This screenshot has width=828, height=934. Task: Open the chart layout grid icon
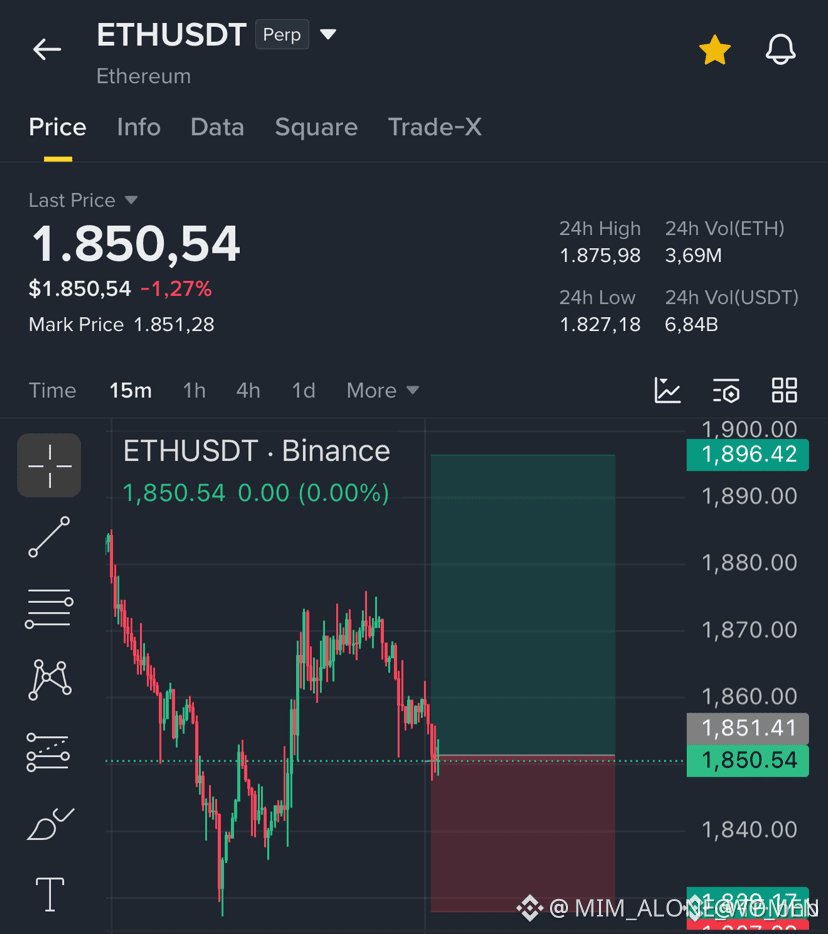click(x=784, y=391)
